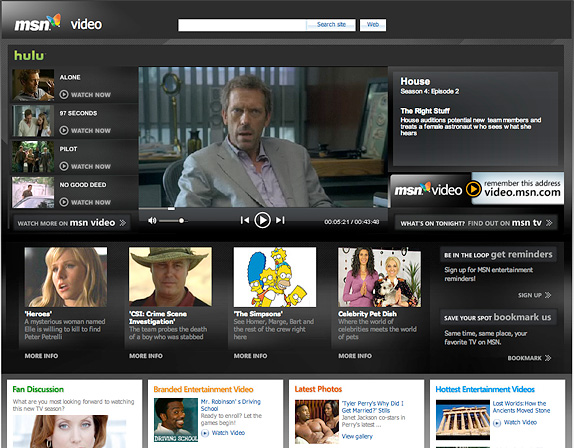The image size is (574, 448).
Task: Focus the site search text field
Action: (242, 25)
